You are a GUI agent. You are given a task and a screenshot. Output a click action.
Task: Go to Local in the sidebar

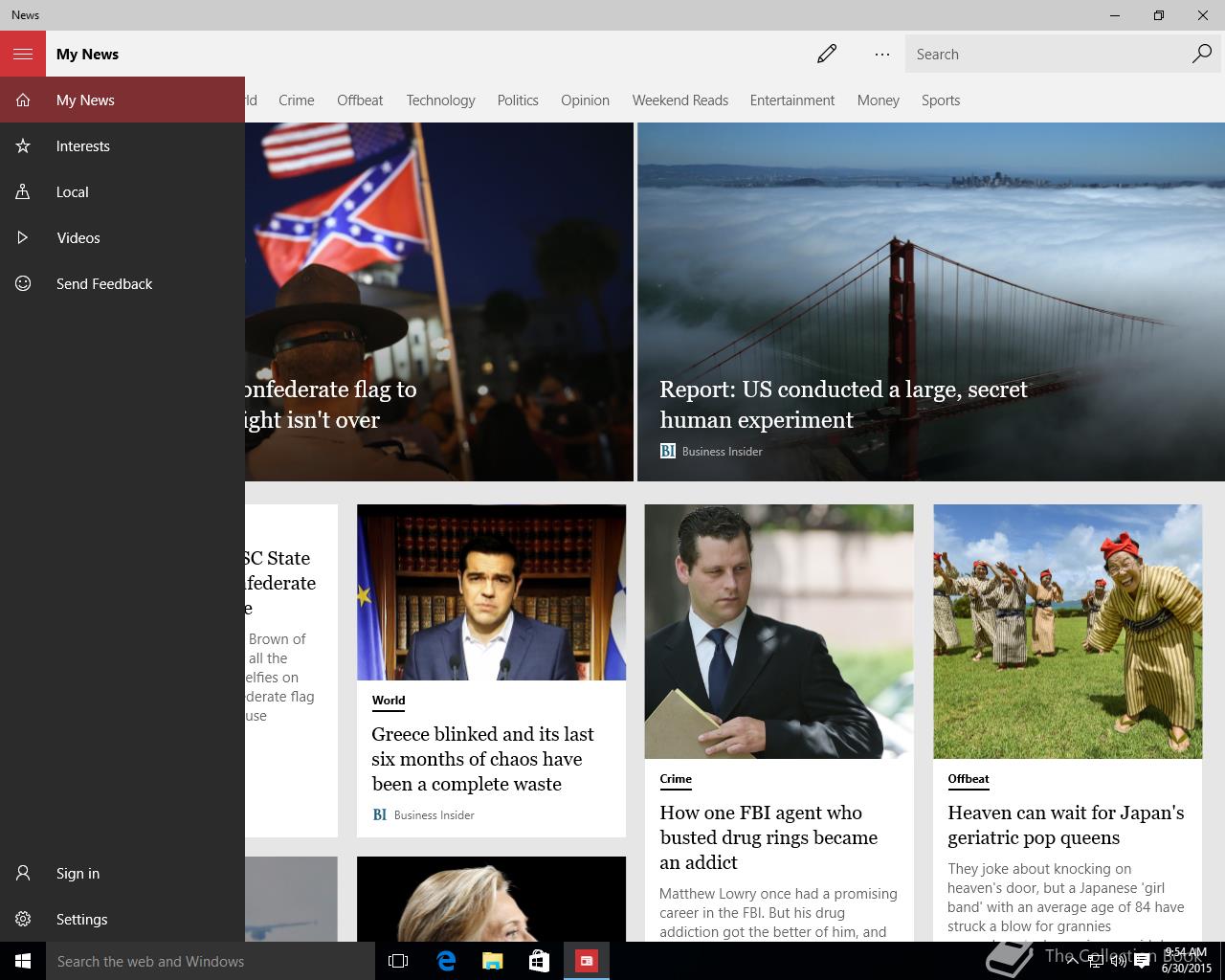click(x=122, y=191)
